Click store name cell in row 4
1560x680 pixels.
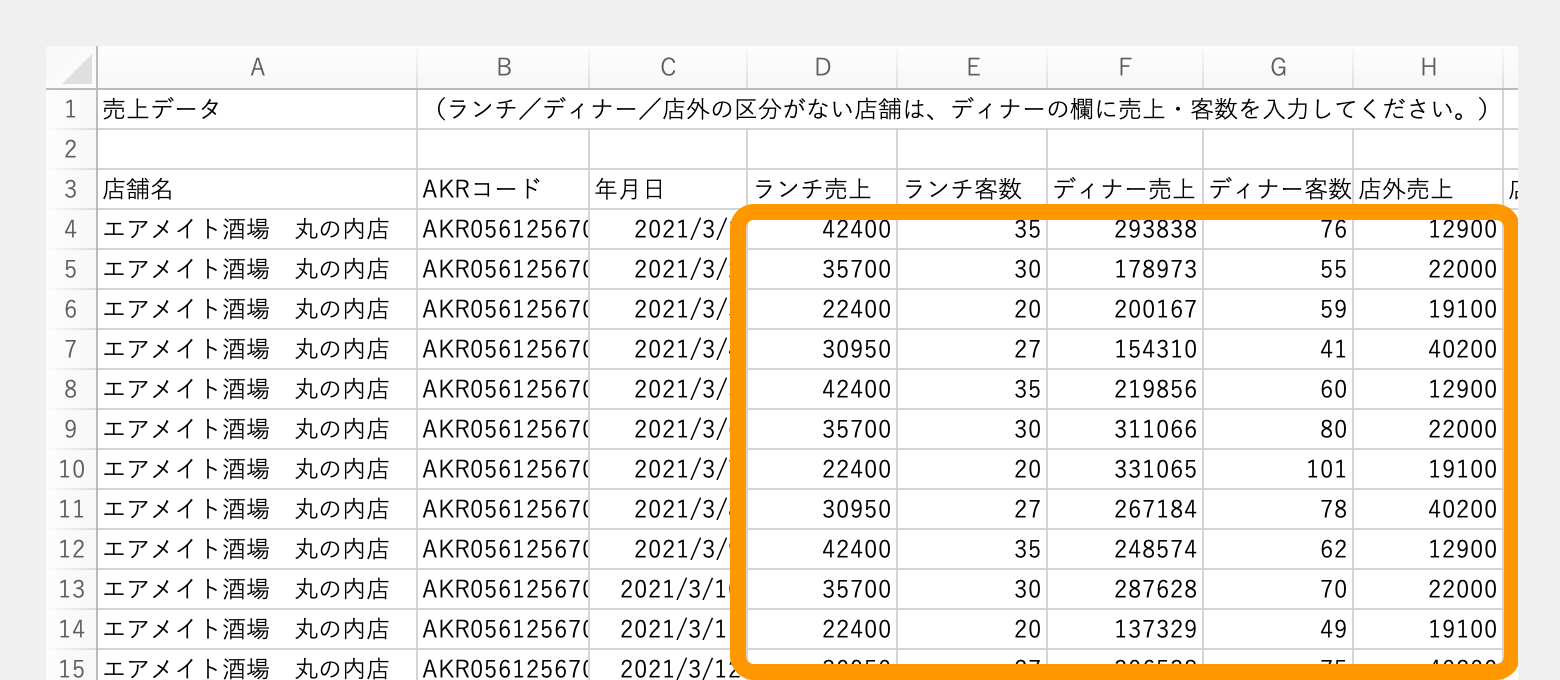(257, 229)
